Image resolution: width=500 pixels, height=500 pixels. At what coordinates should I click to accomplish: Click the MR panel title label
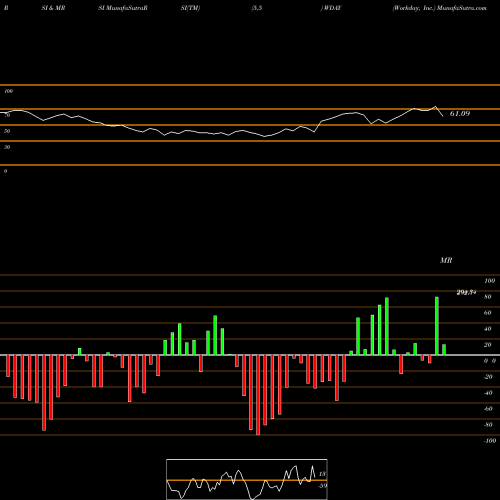[446, 260]
